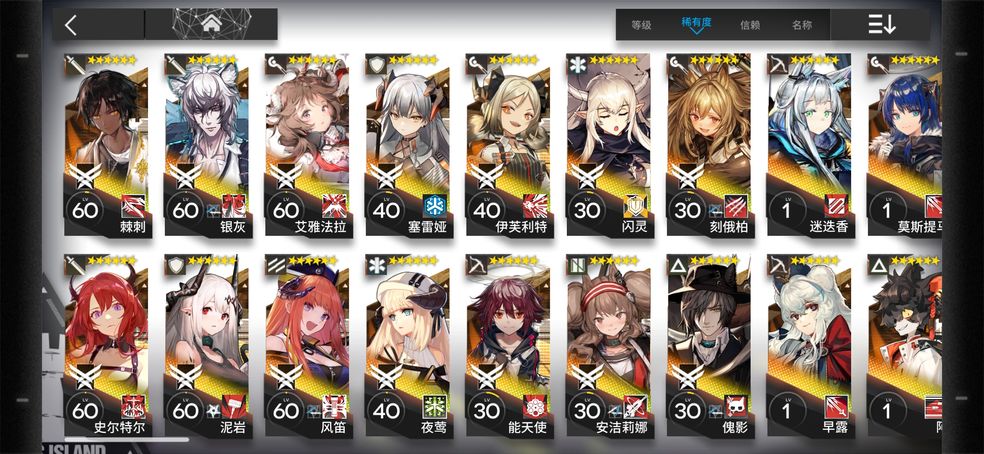Image resolution: width=984 pixels, height=454 pixels.
Task: Click 能天使's red flower skill icon
Action: click(534, 407)
